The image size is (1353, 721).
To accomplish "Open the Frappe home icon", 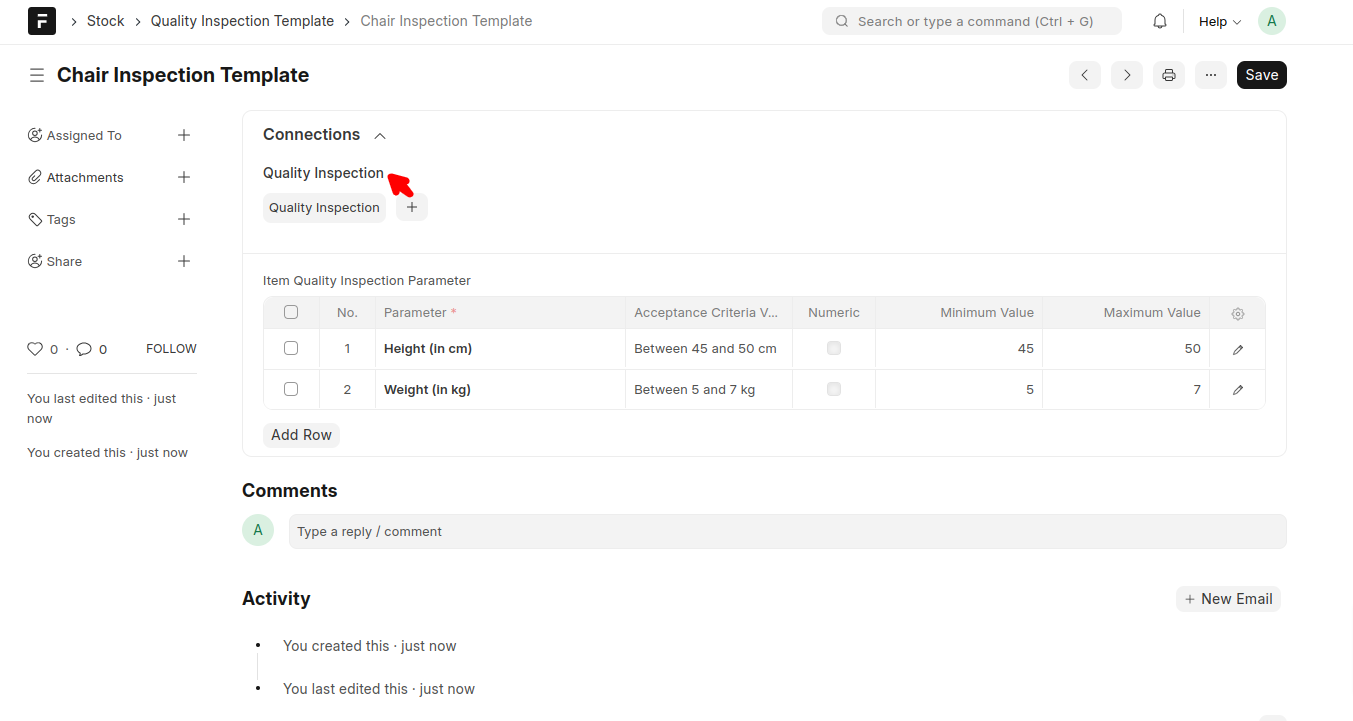I will 41,20.
